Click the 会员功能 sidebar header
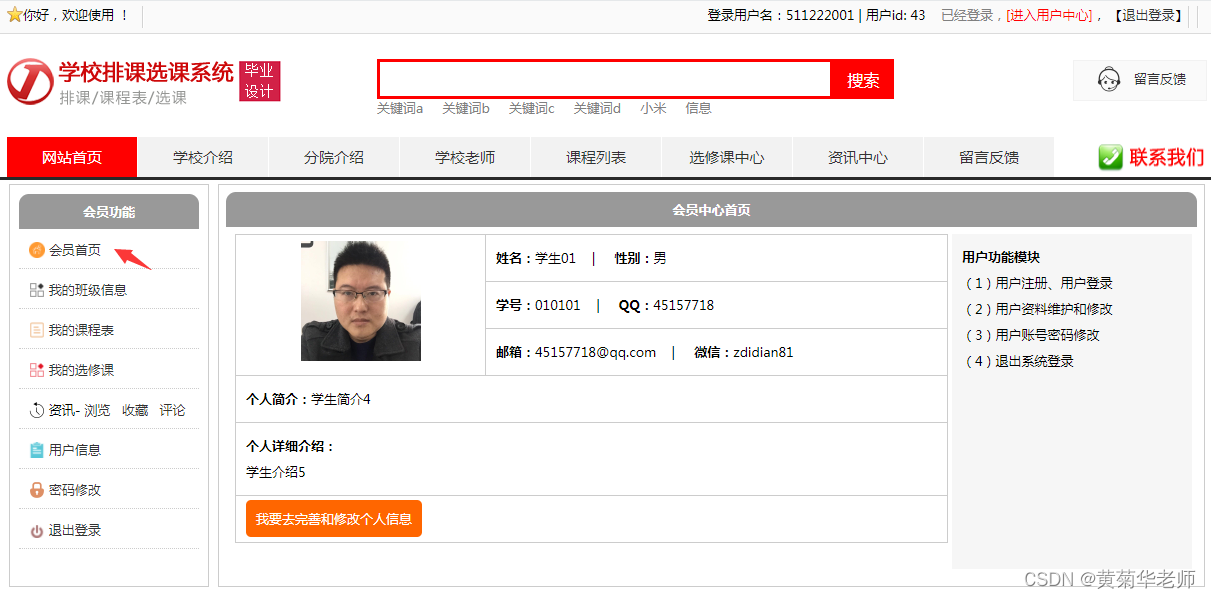 click(109, 212)
